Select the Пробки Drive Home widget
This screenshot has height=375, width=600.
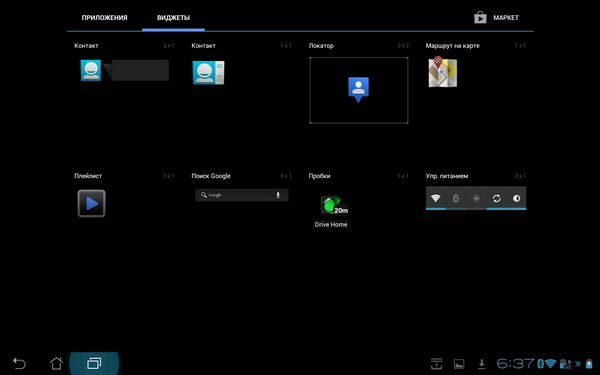[x=331, y=211]
